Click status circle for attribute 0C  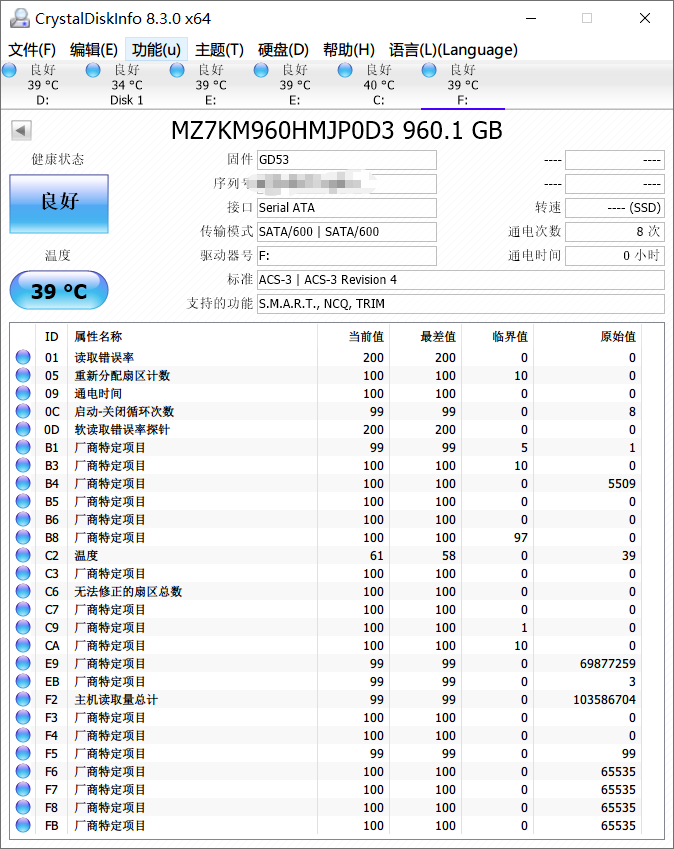click(x=23, y=411)
